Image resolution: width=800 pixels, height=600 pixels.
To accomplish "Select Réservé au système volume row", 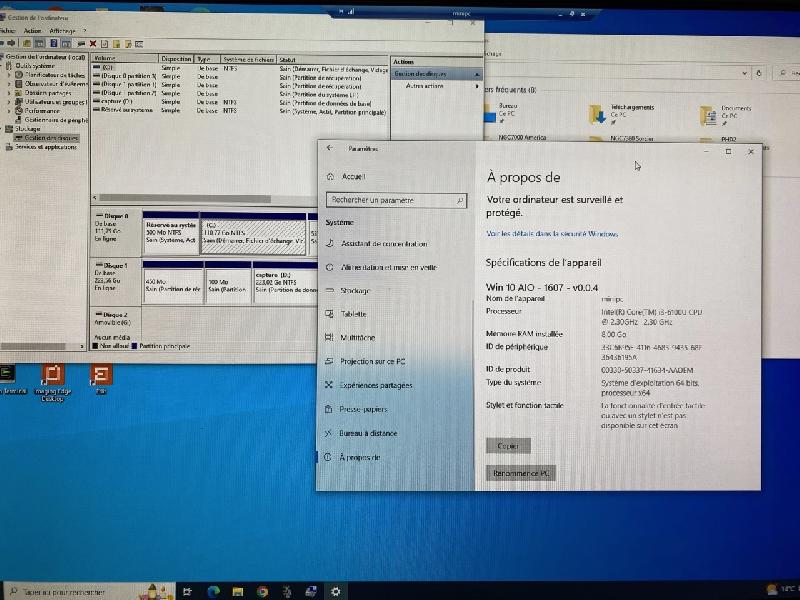I will (240, 111).
